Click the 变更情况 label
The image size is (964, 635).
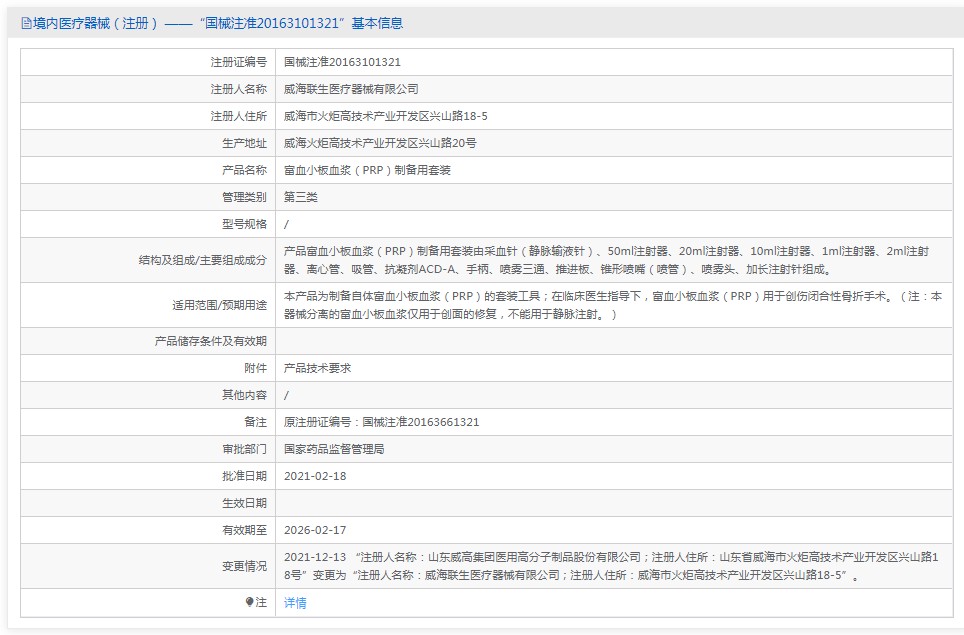(x=244, y=566)
